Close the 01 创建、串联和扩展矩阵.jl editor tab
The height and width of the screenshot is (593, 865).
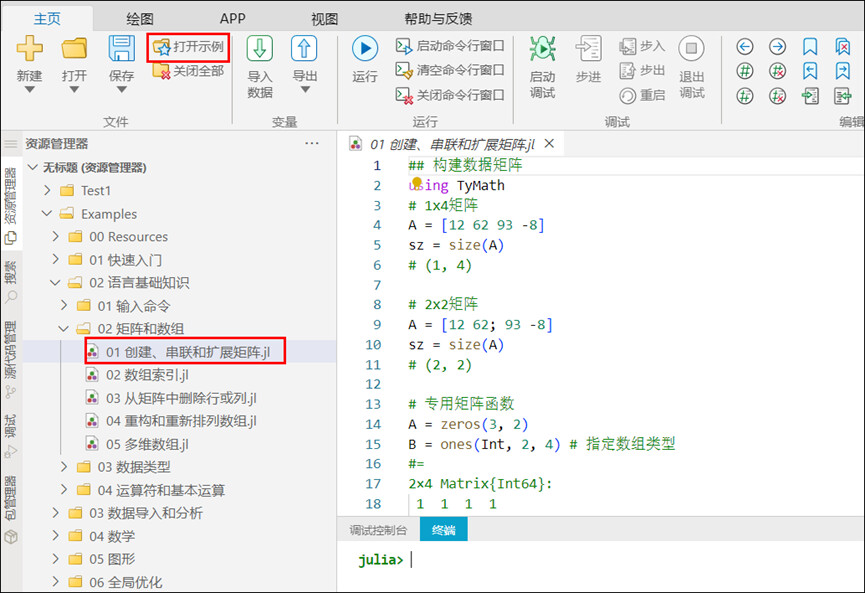[x=549, y=143]
